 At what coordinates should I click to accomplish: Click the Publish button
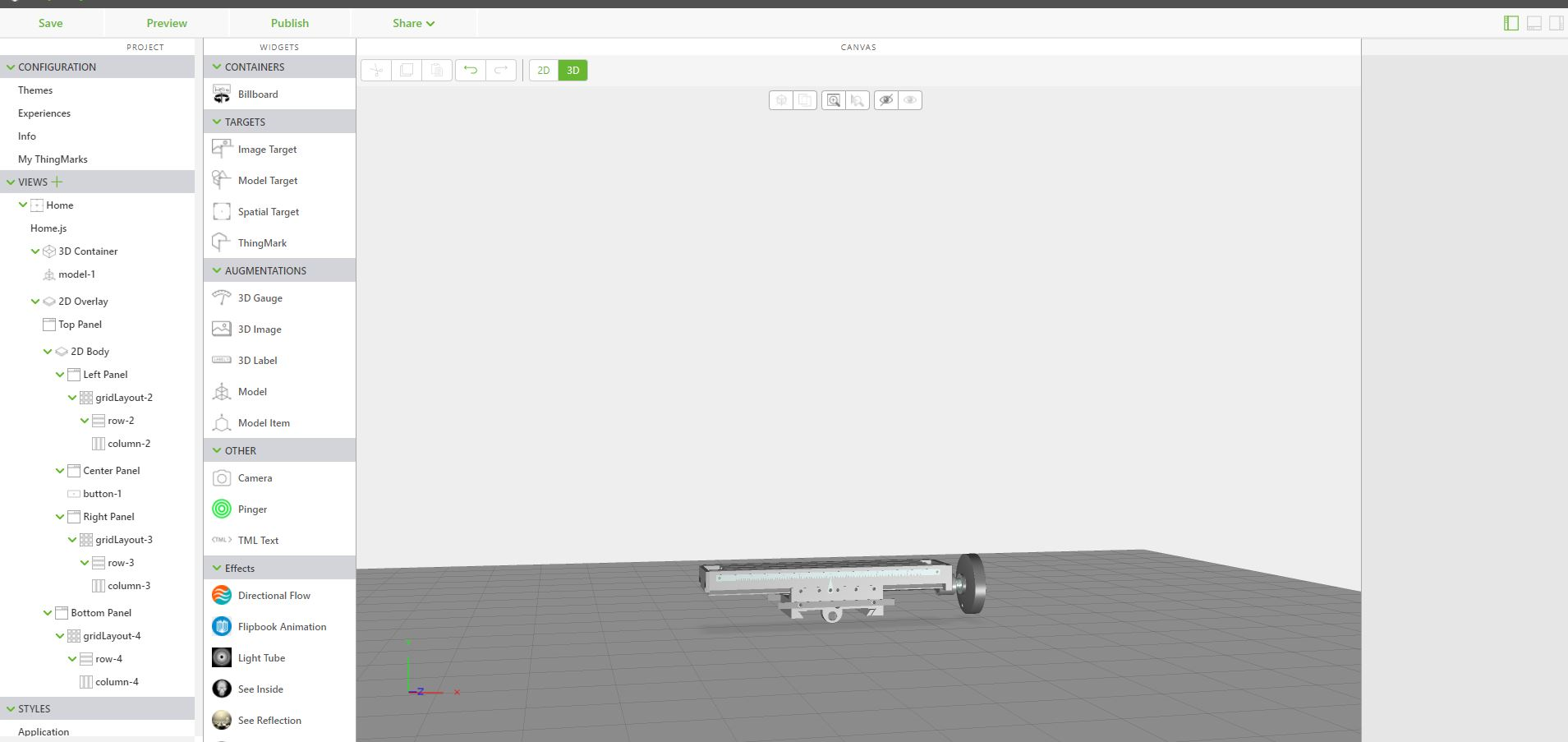coord(289,23)
